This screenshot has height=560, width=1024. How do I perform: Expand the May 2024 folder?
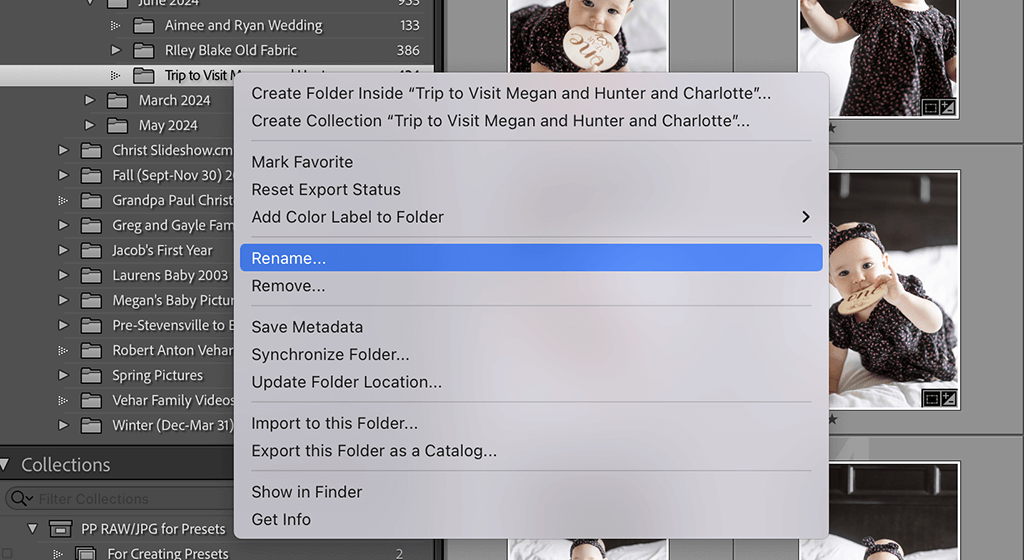click(89, 125)
